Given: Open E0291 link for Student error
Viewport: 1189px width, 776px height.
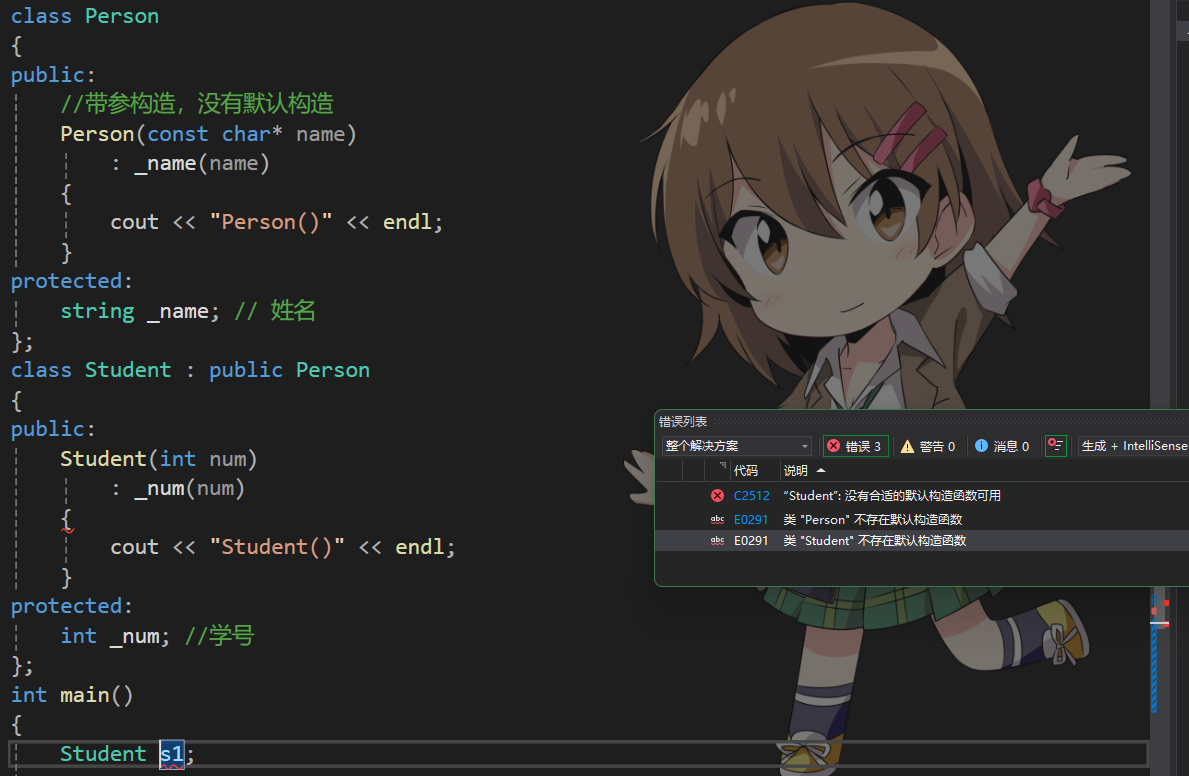Looking at the screenshot, I should (x=751, y=541).
